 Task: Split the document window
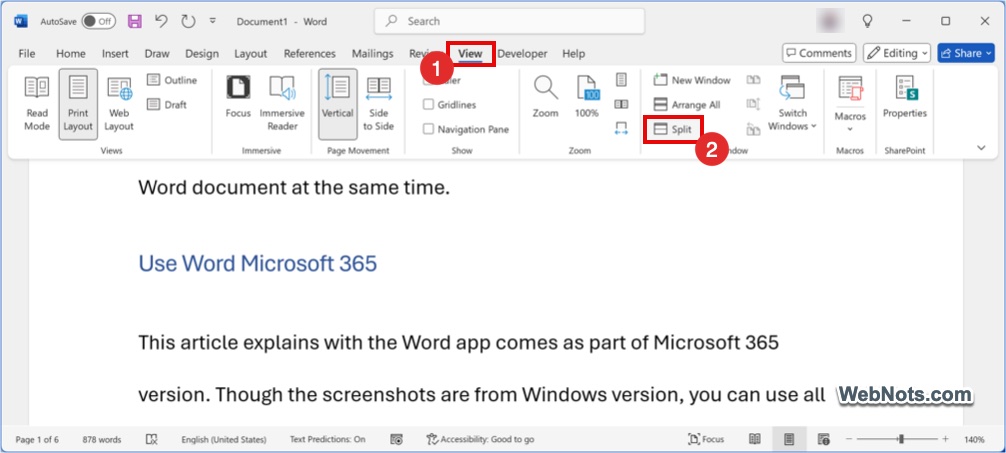pyautogui.click(x=673, y=129)
